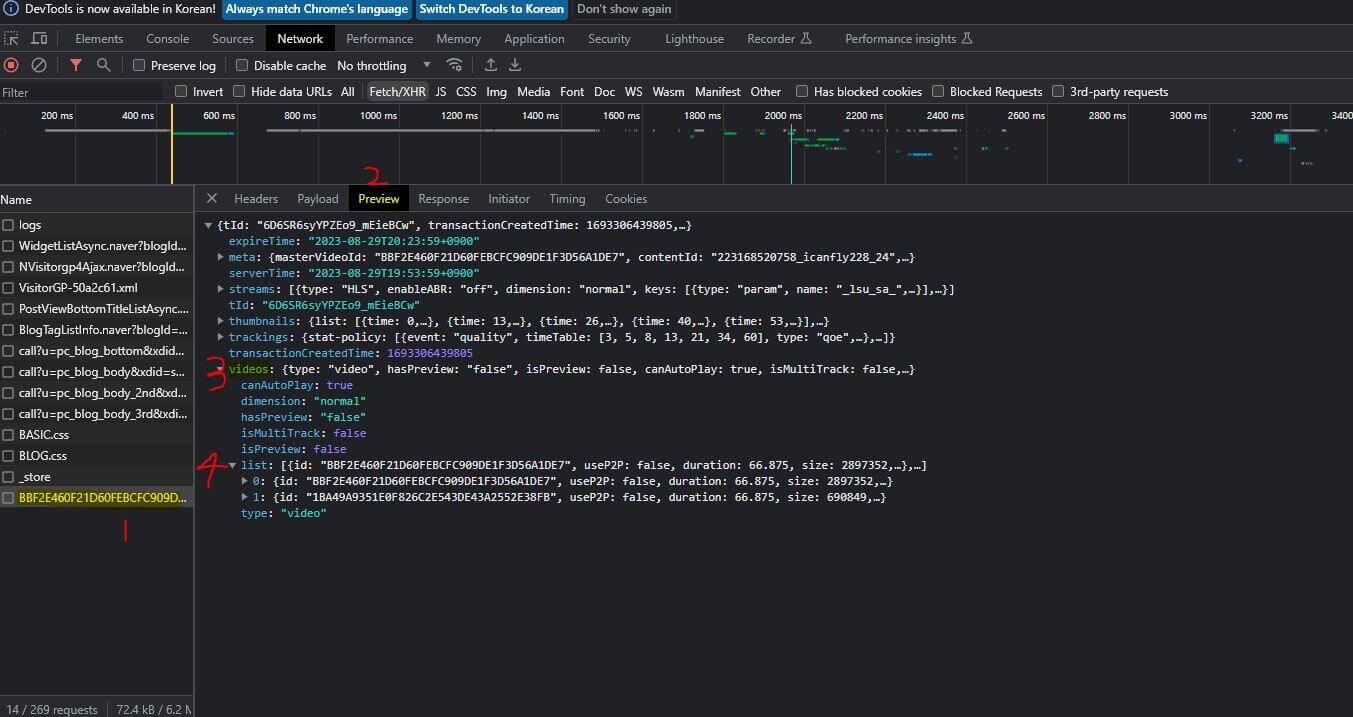Collapse the list array
This screenshot has width=1353, height=717.
tap(233, 465)
